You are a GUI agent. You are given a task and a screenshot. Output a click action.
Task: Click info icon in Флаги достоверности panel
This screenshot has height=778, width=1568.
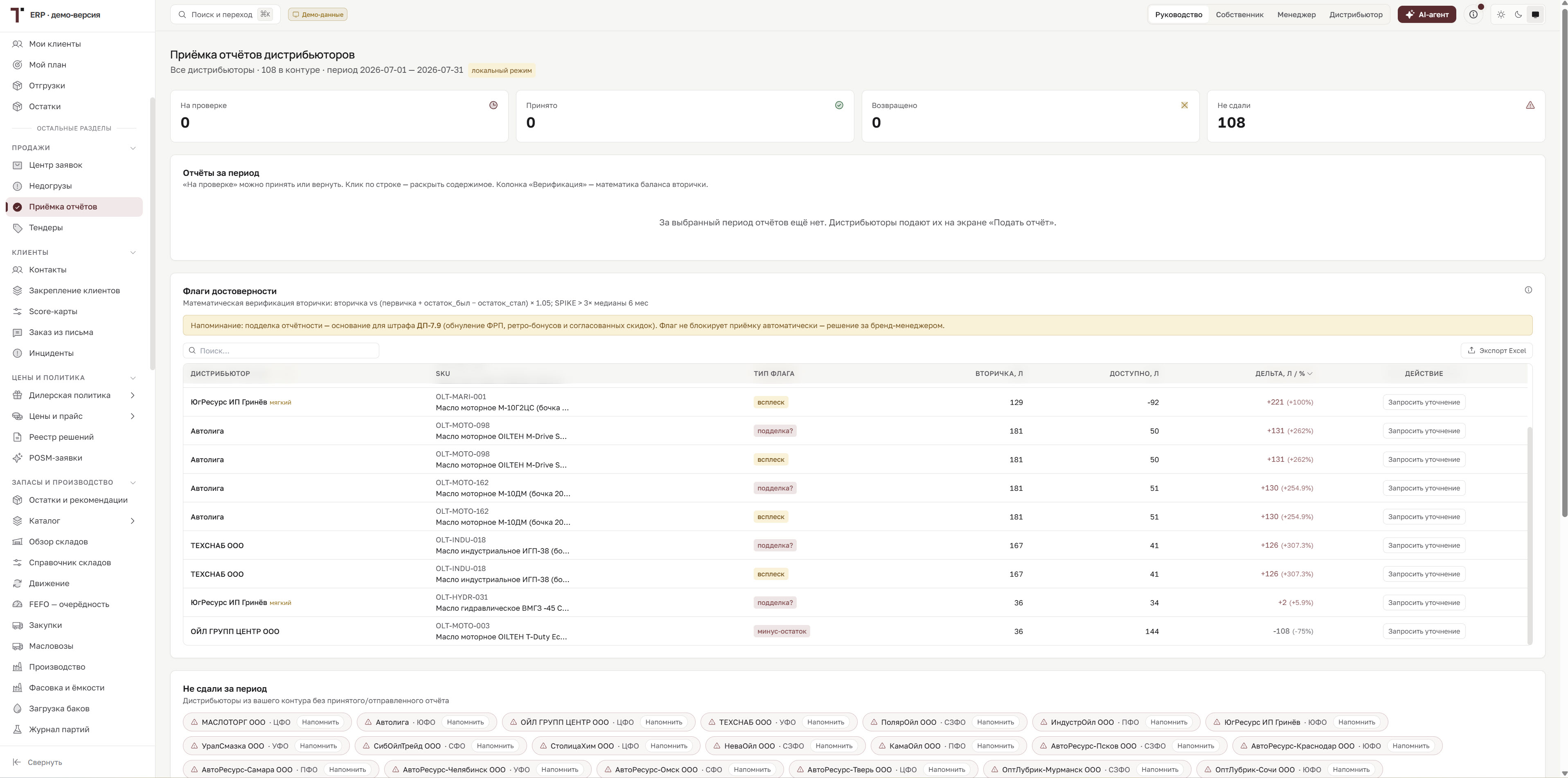pos(1528,290)
